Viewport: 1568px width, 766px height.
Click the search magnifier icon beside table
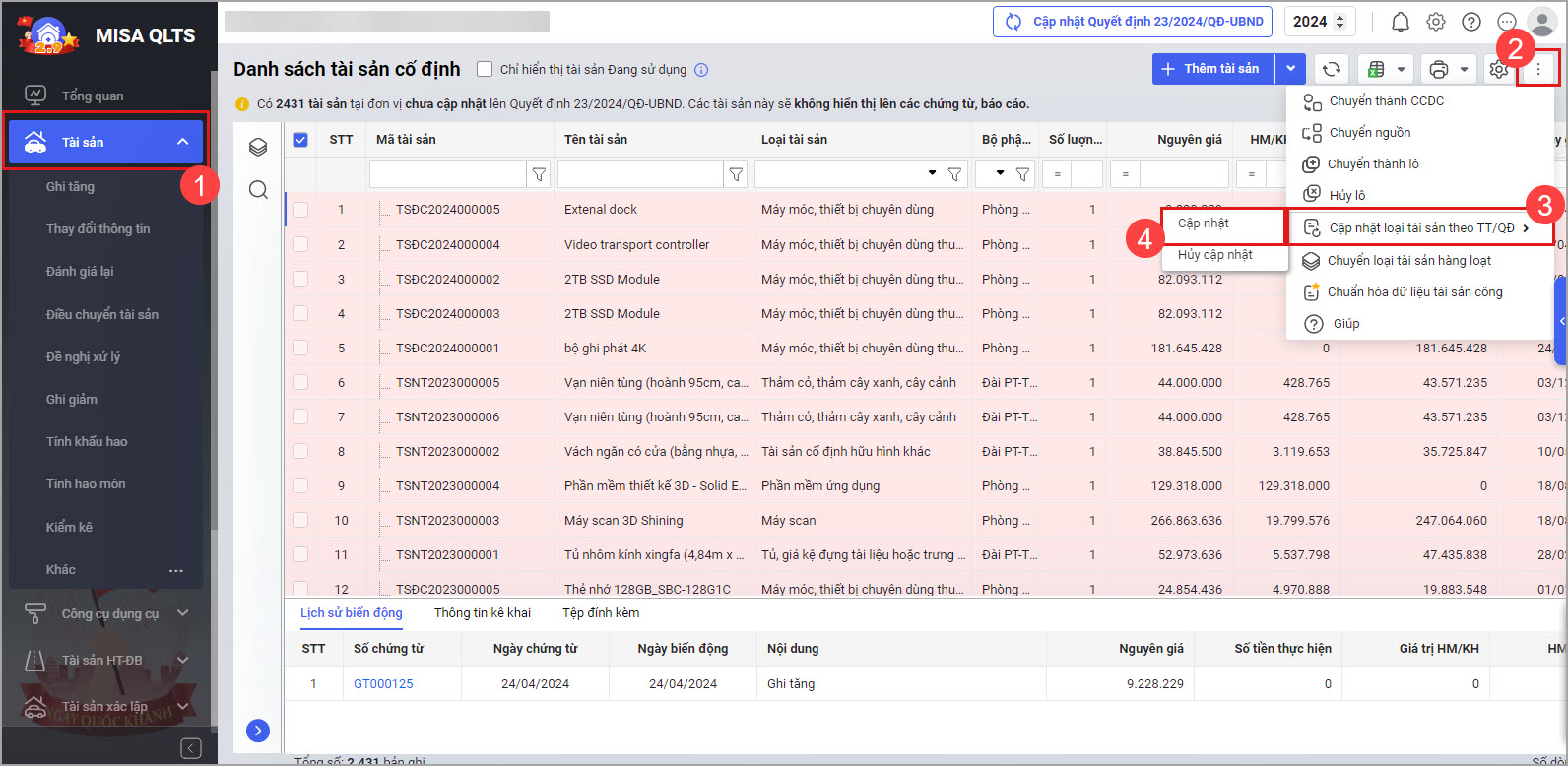(x=258, y=190)
